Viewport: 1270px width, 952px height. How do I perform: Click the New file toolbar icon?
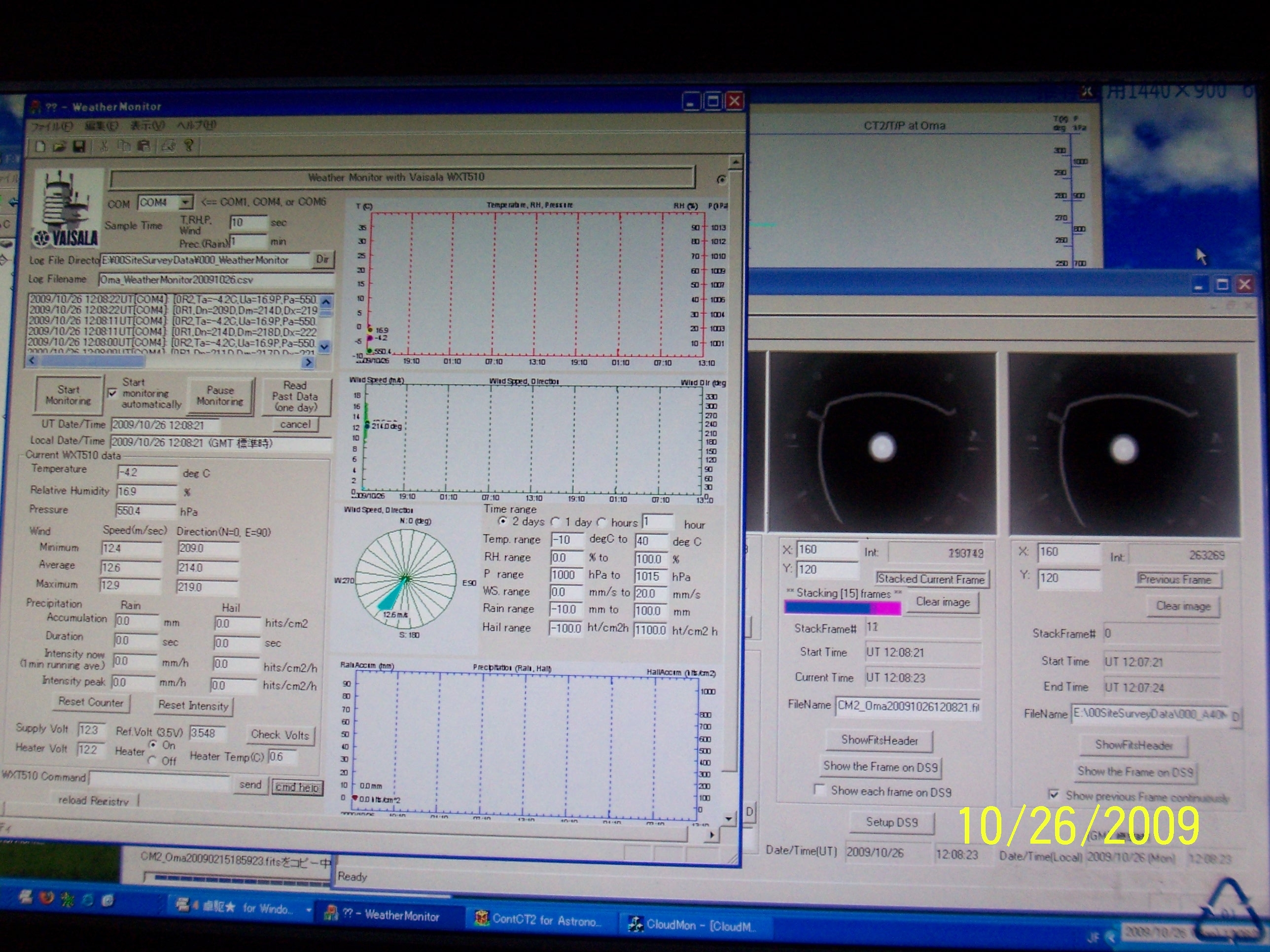(40, 146)
